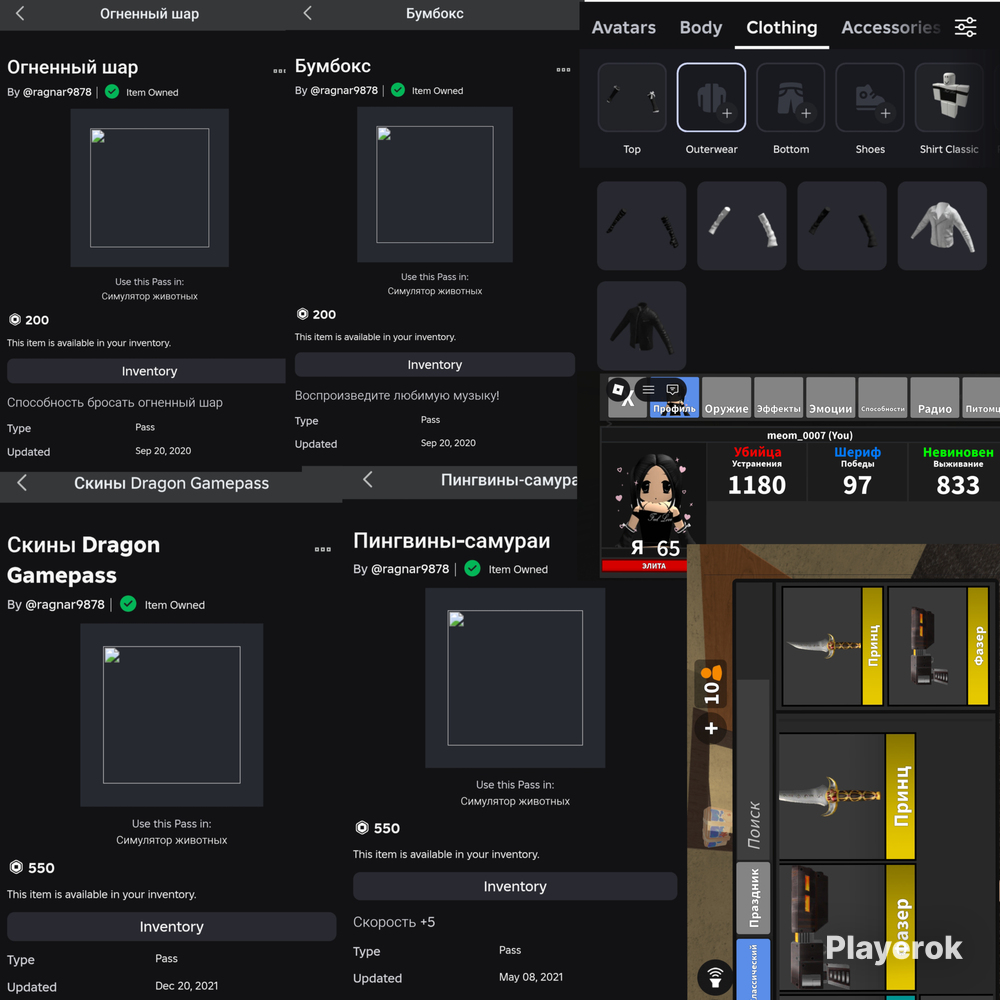Screen dimensions: 1000x1000
Task: Open the avatar editor filter settings icon
Action: pos(966,27)
